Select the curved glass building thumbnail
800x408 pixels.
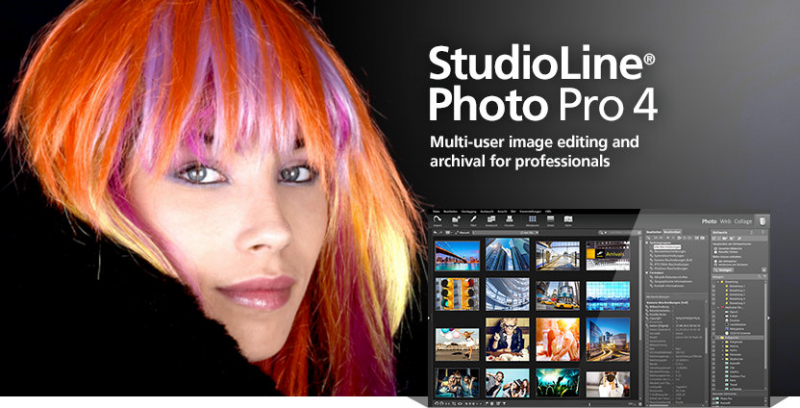(x=507, y=294)
